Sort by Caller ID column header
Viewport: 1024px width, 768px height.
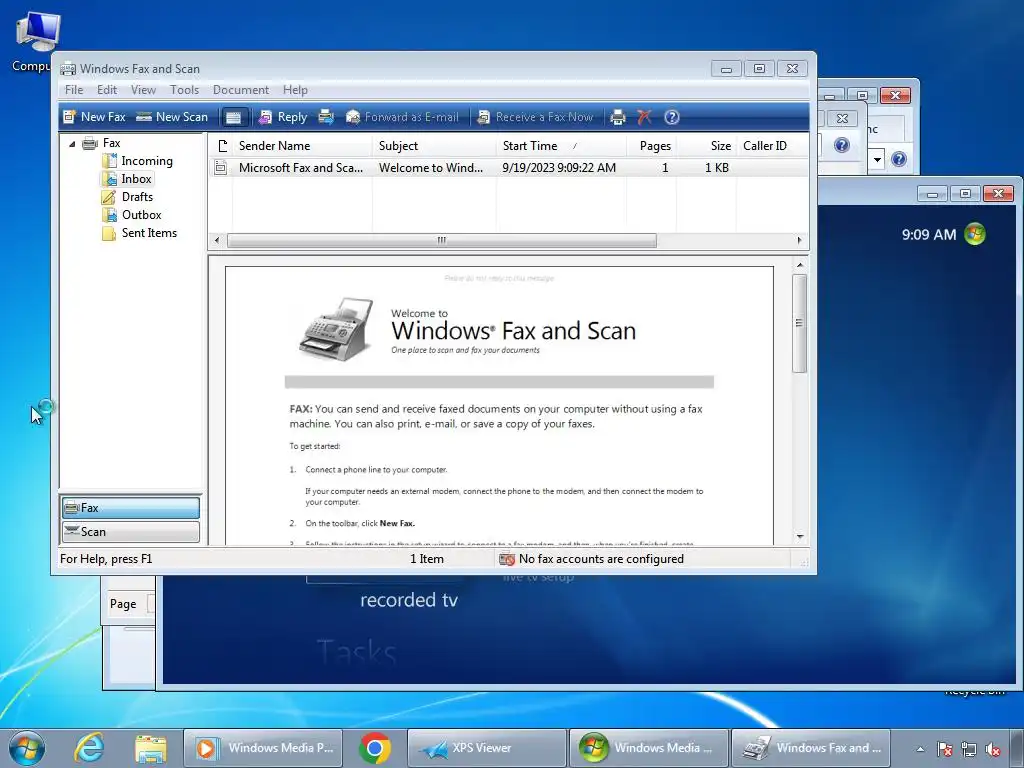click(772, 146)
